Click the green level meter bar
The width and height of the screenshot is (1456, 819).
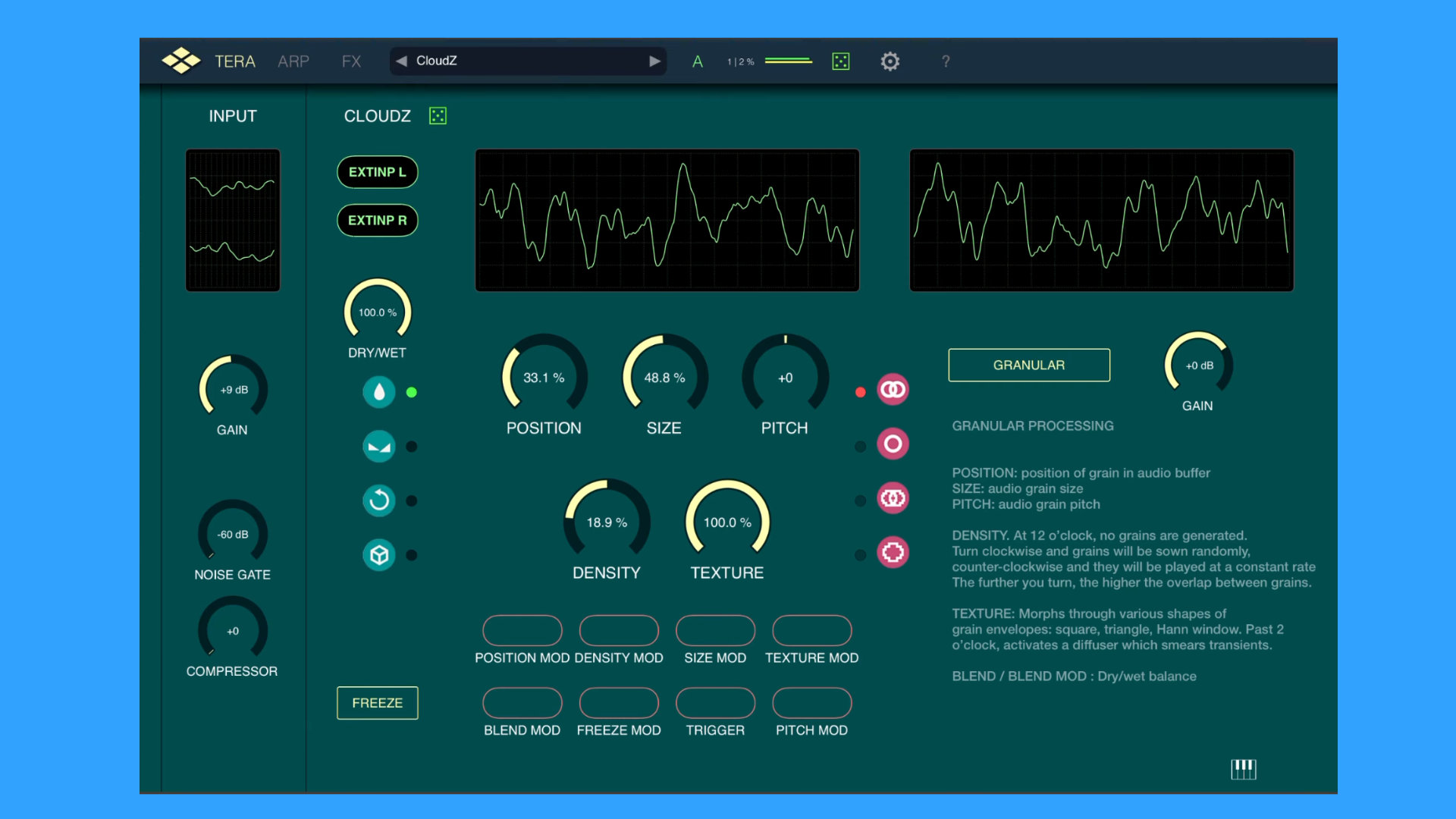788,61
